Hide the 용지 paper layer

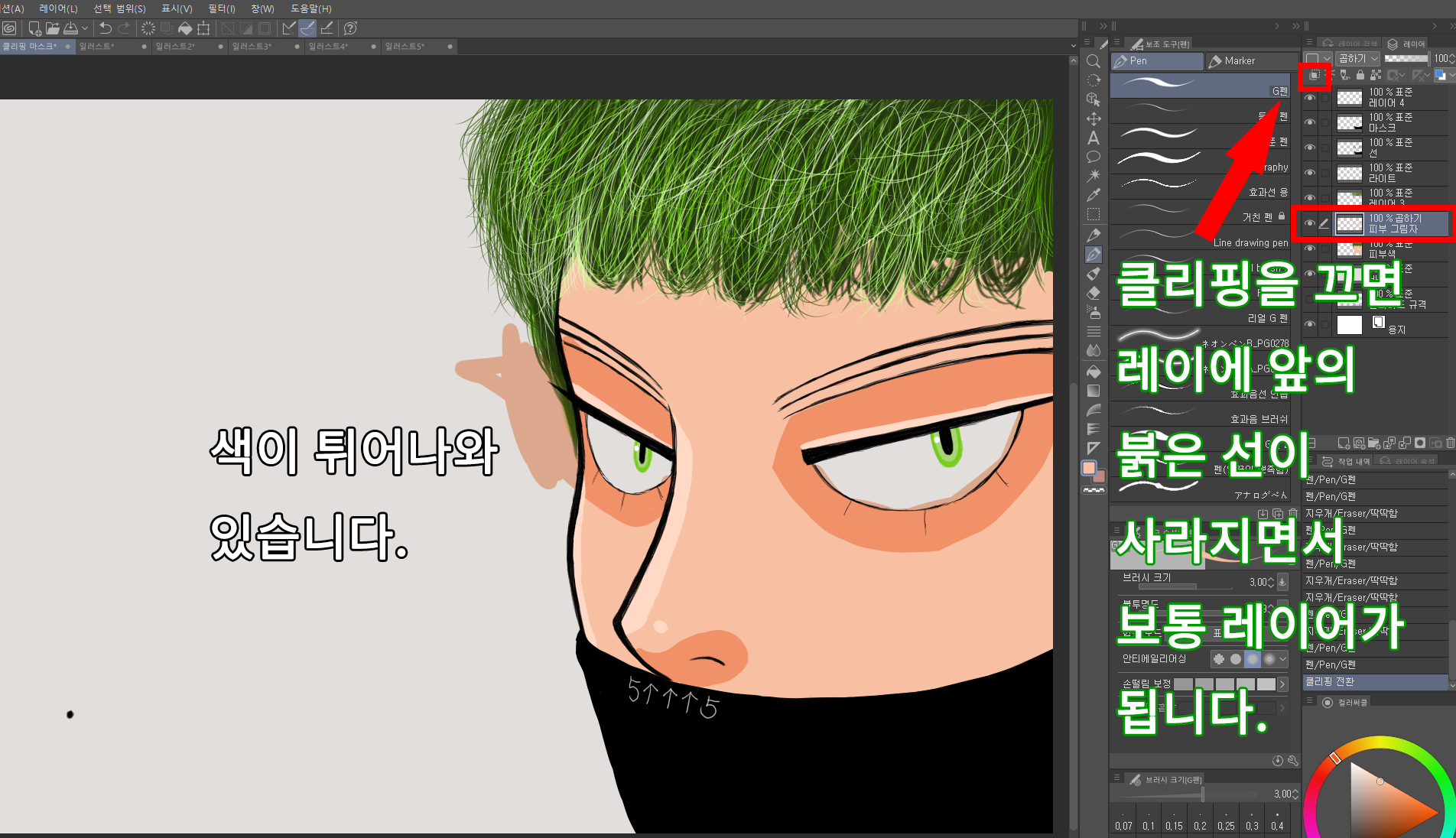coord(1310,324)
